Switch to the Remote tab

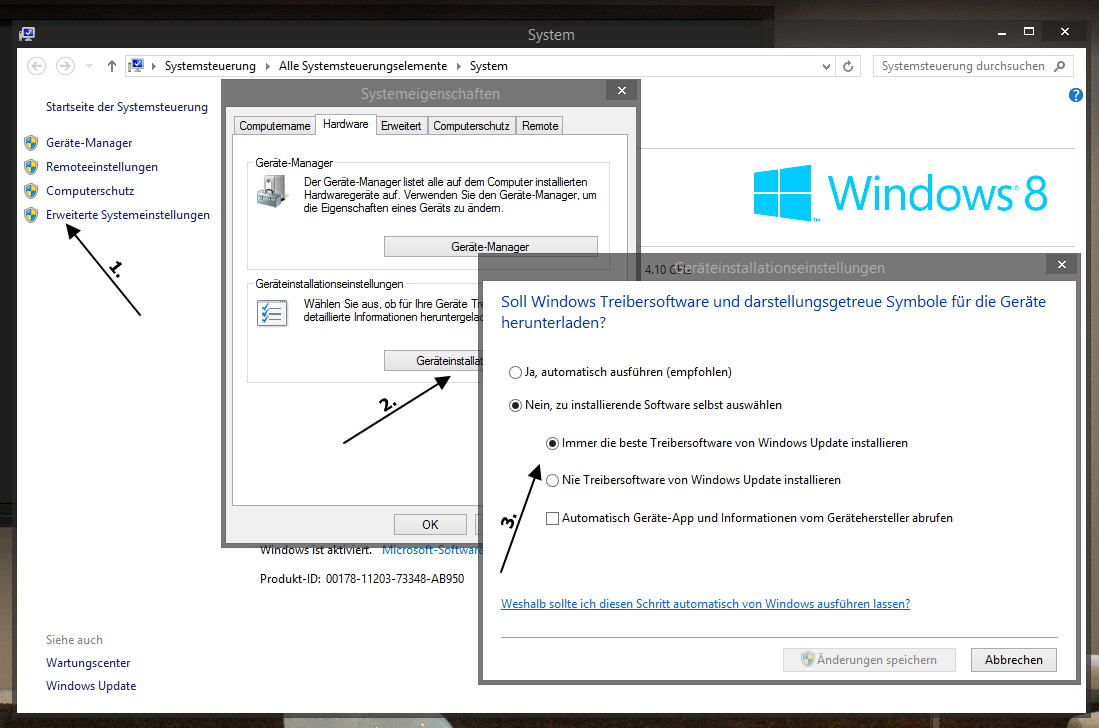click(x=540, y=125)
